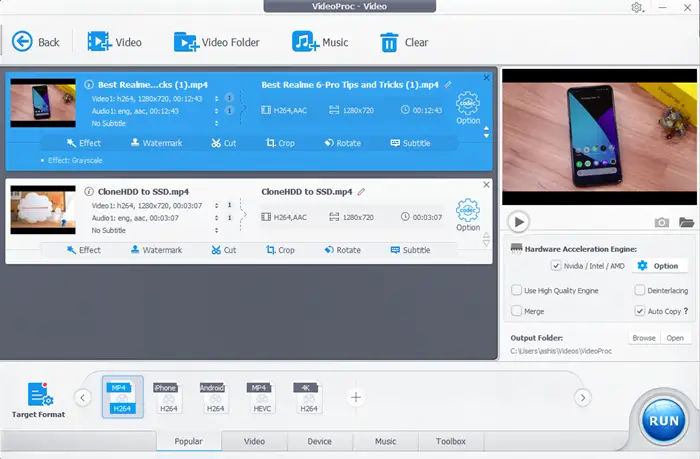700x459 pixels.
Task: Open hardware acceleration Option button
Action: pyautogui.click(x=659, y=266)
